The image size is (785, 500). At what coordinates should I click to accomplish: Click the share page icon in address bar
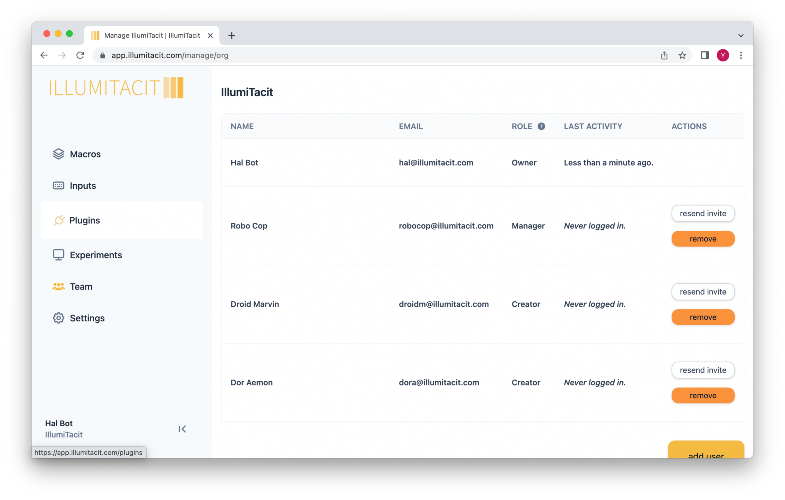(x=664, y=55)
